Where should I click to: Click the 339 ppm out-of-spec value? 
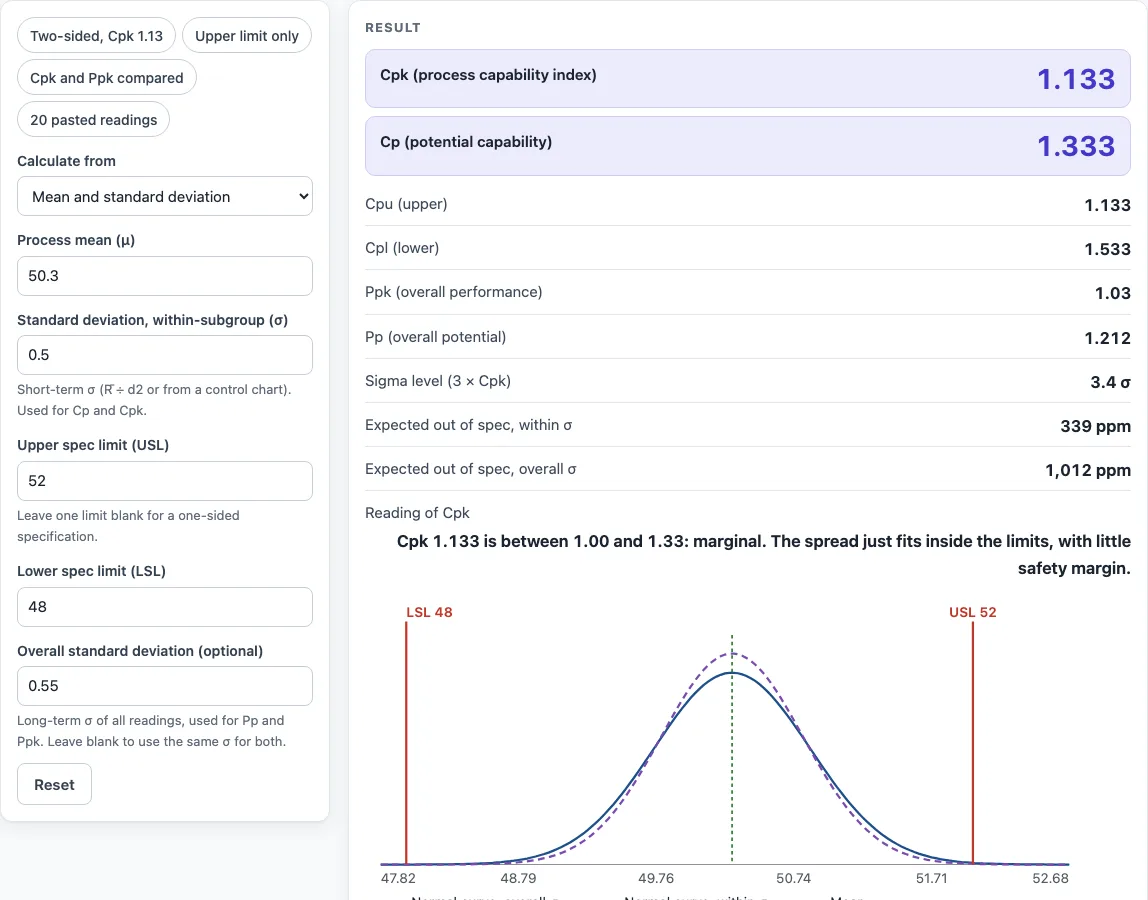pos(1095,426)
